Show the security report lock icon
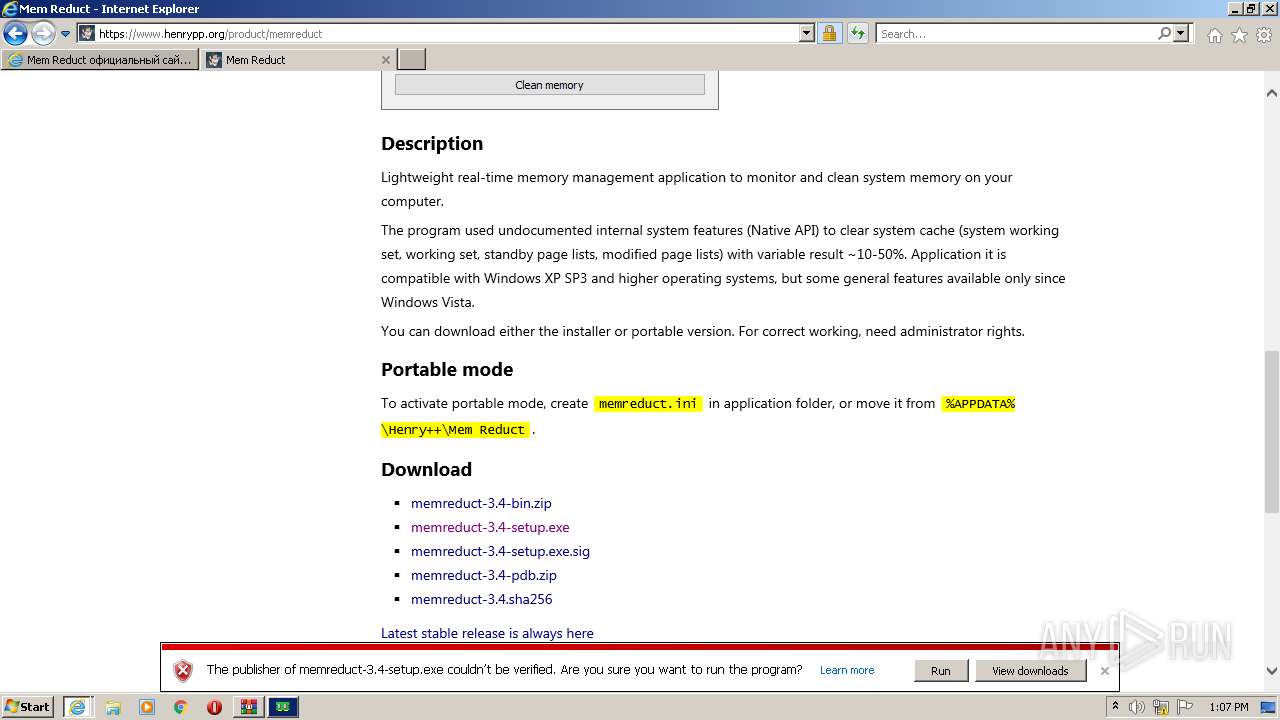The width and height of the screenshot is (1280, 720). pos(829,33)
